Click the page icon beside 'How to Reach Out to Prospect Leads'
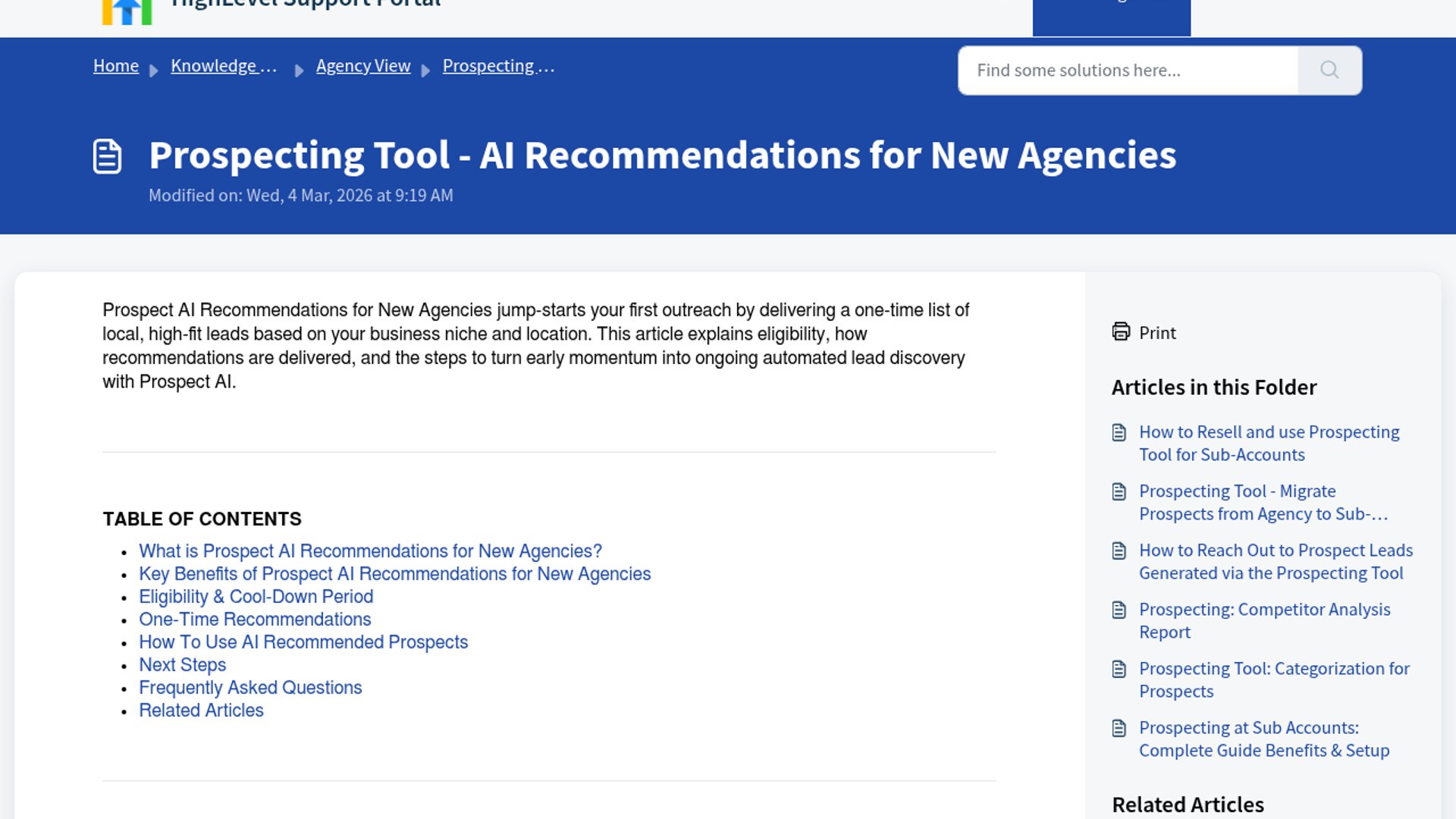 1119,551
